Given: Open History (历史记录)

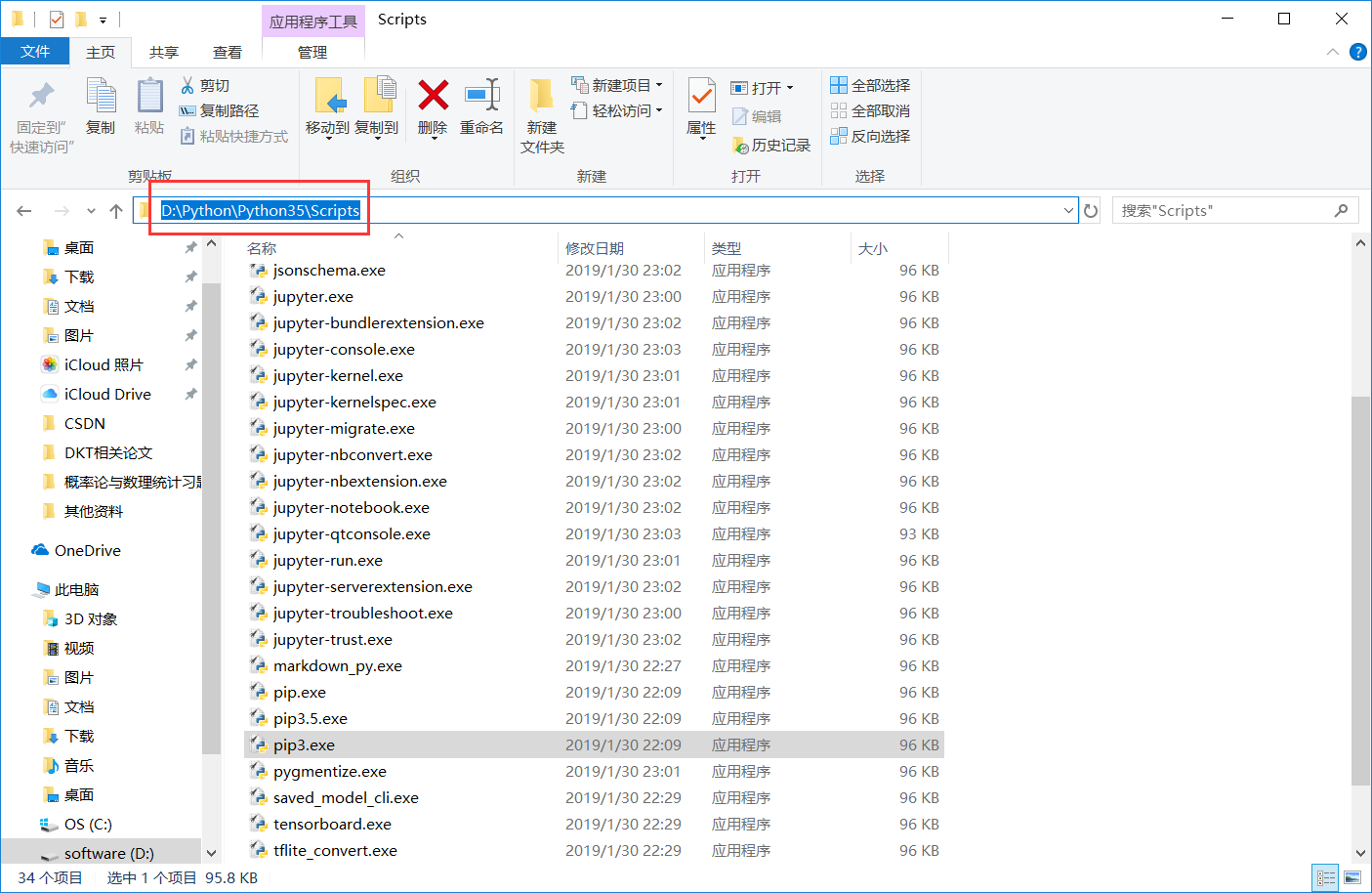Looking at the screenshot, I should click(x=771, y=146).
